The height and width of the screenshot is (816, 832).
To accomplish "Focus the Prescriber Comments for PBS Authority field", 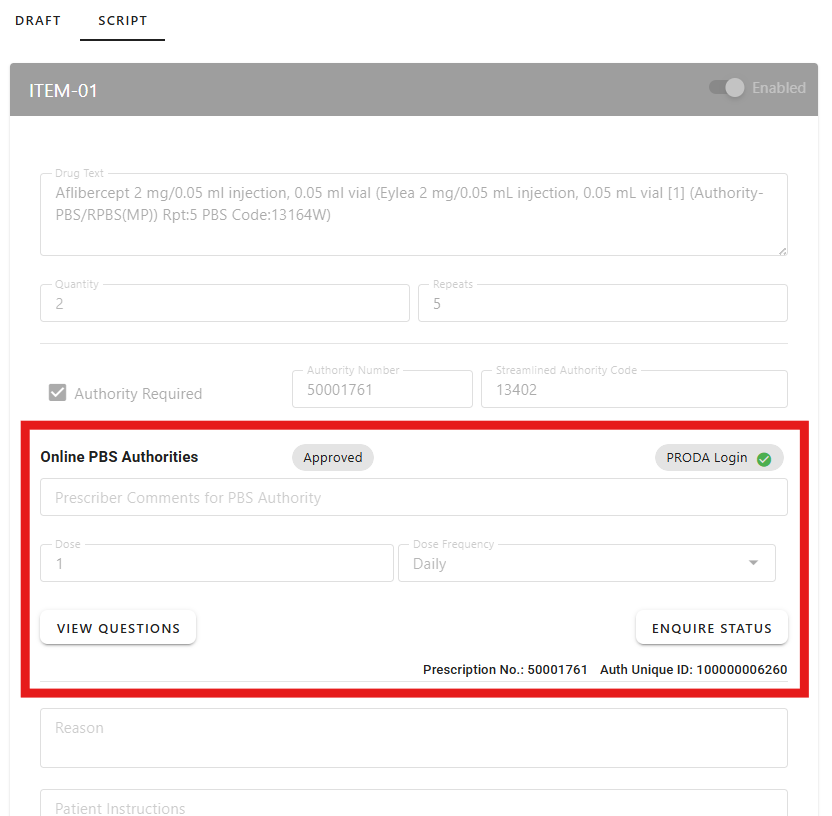I will click(x=413, y=498).
